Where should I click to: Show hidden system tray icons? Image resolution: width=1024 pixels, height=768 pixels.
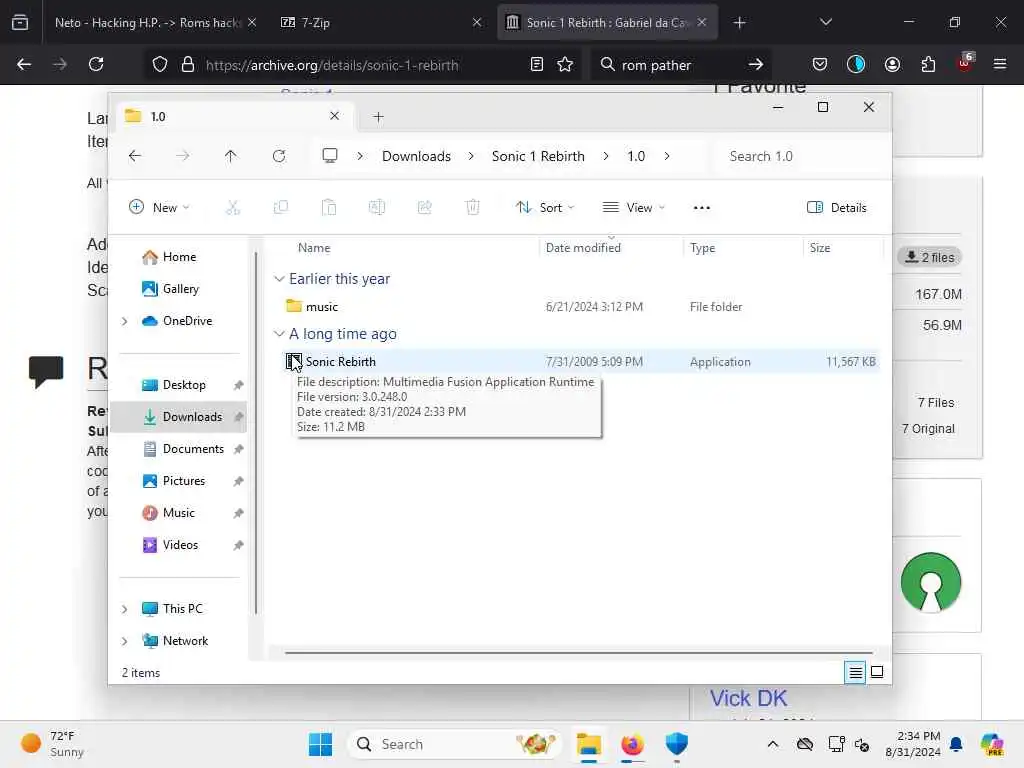click(x=773, y=744)
